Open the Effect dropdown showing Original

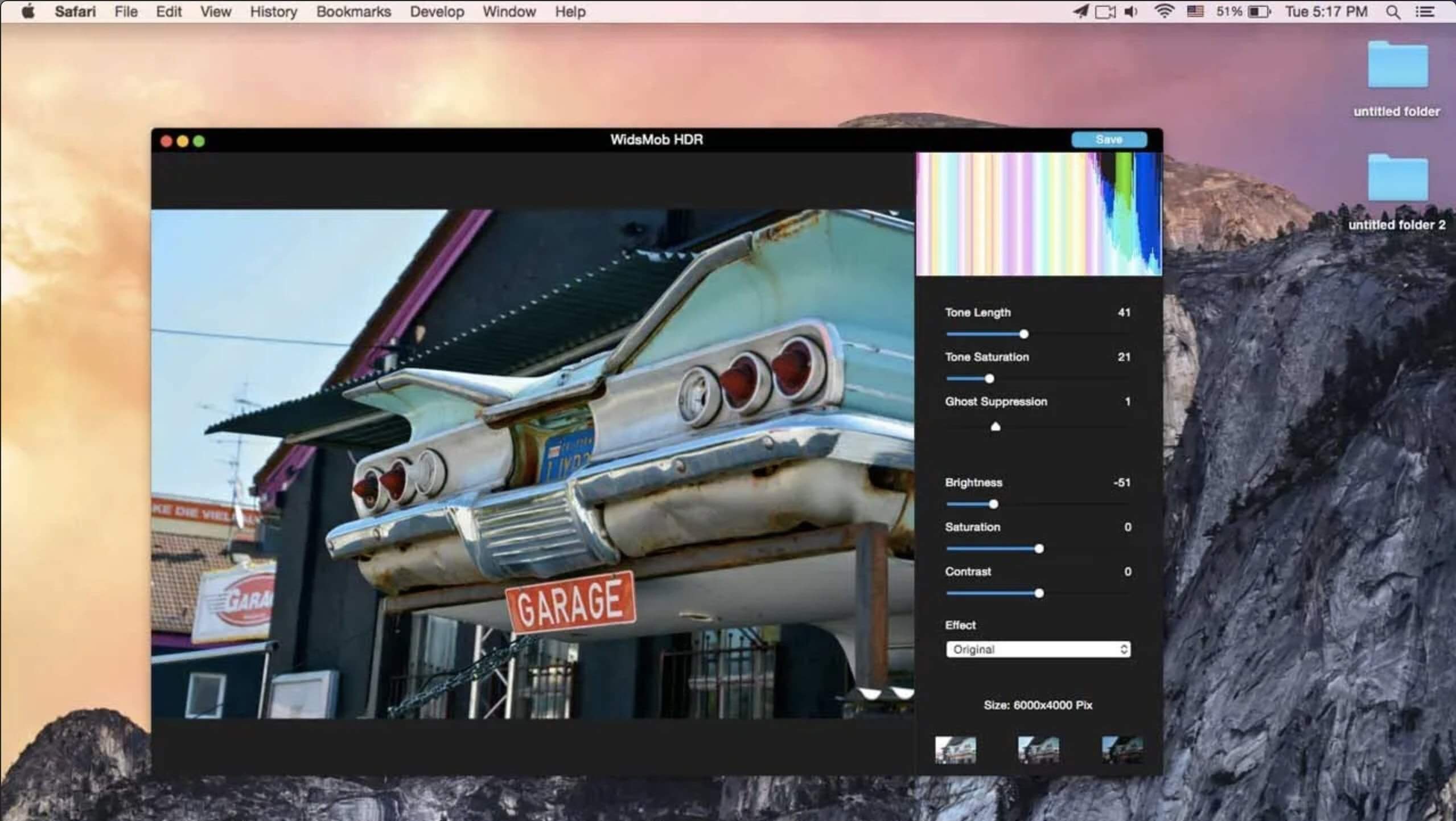pyautogui.click(x=1038, y=649)
